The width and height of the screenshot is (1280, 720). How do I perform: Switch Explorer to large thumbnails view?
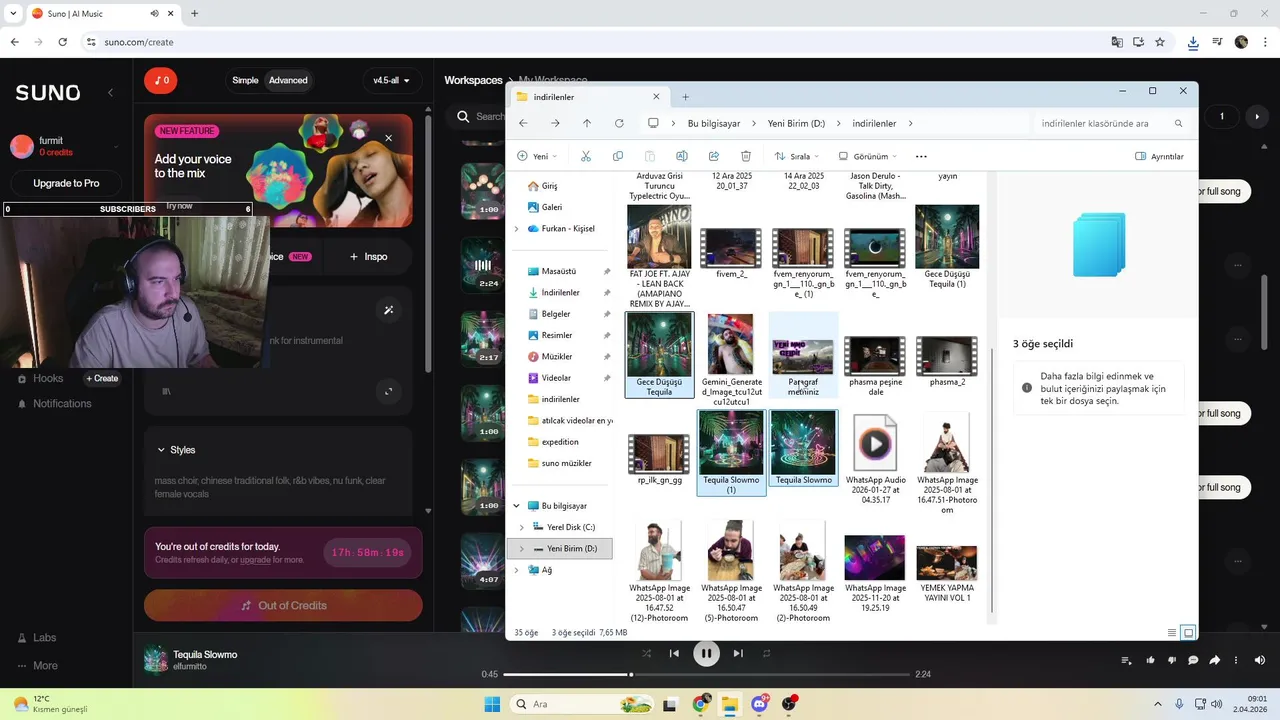[x=1188, y=632]
